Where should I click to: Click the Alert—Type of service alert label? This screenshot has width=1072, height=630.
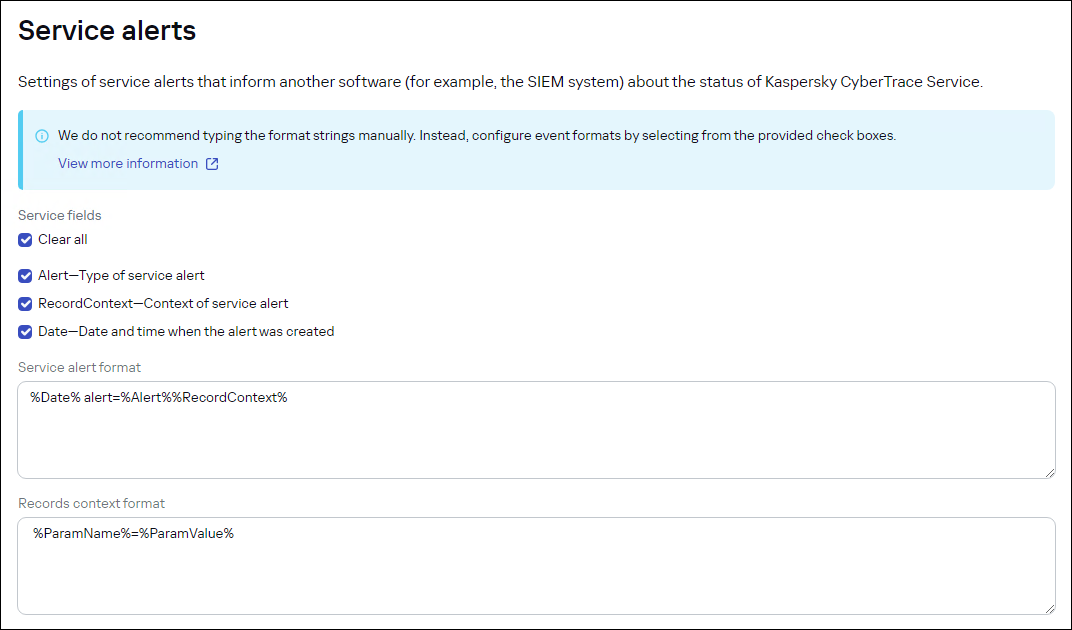(123, 275)
